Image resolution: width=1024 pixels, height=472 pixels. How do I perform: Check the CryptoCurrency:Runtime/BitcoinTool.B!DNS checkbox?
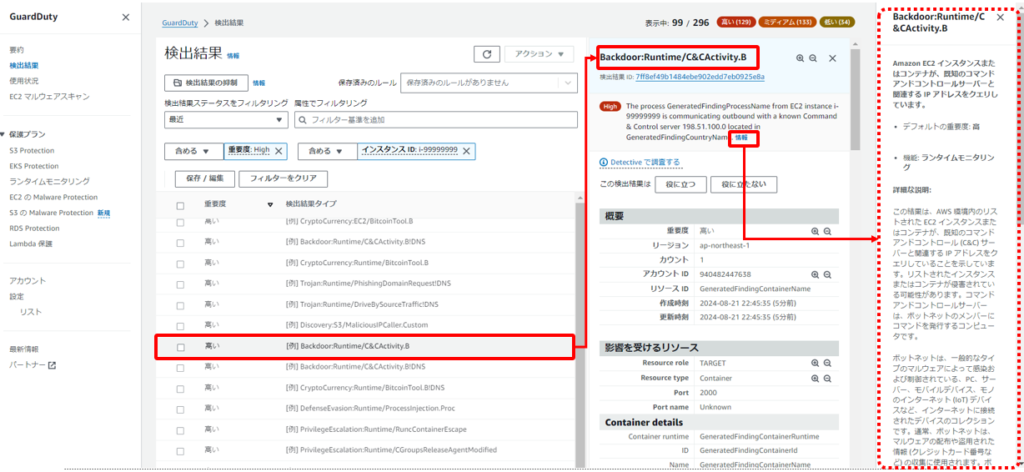[180, 388]
